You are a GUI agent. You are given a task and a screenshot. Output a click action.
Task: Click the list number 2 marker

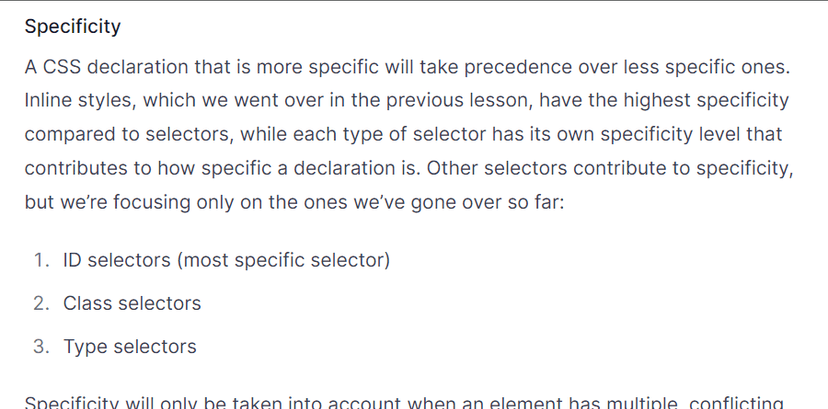[x=40, y=304]
